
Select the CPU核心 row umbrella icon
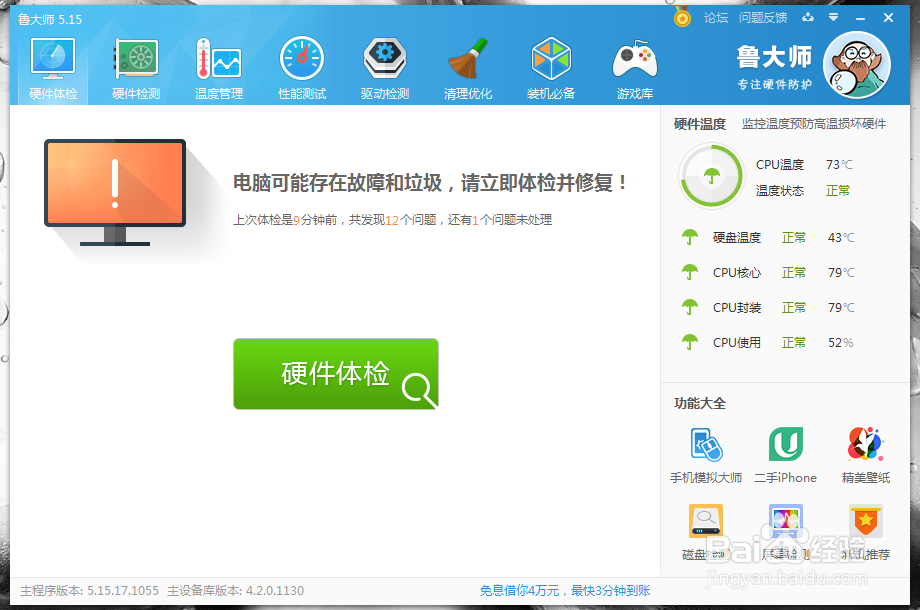tap(690, 272)
